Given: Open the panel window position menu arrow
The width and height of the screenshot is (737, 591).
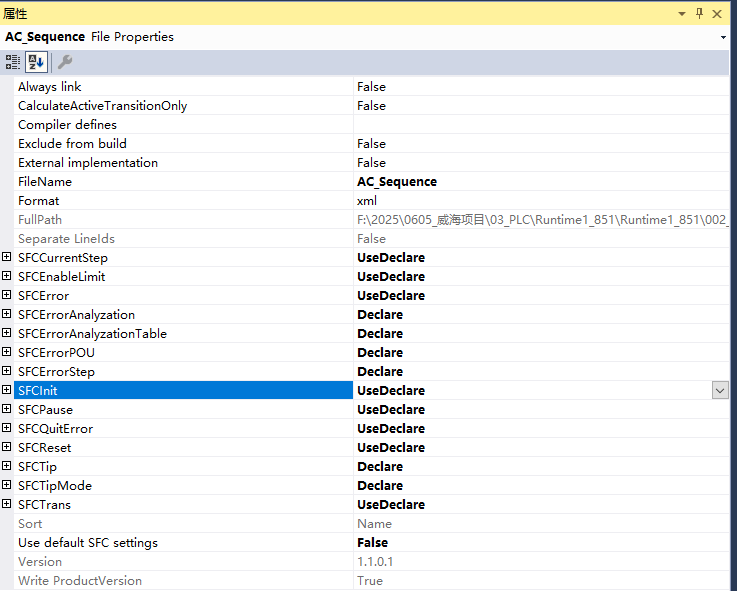Looking at the screenshot, I should (x=682, y=14).
